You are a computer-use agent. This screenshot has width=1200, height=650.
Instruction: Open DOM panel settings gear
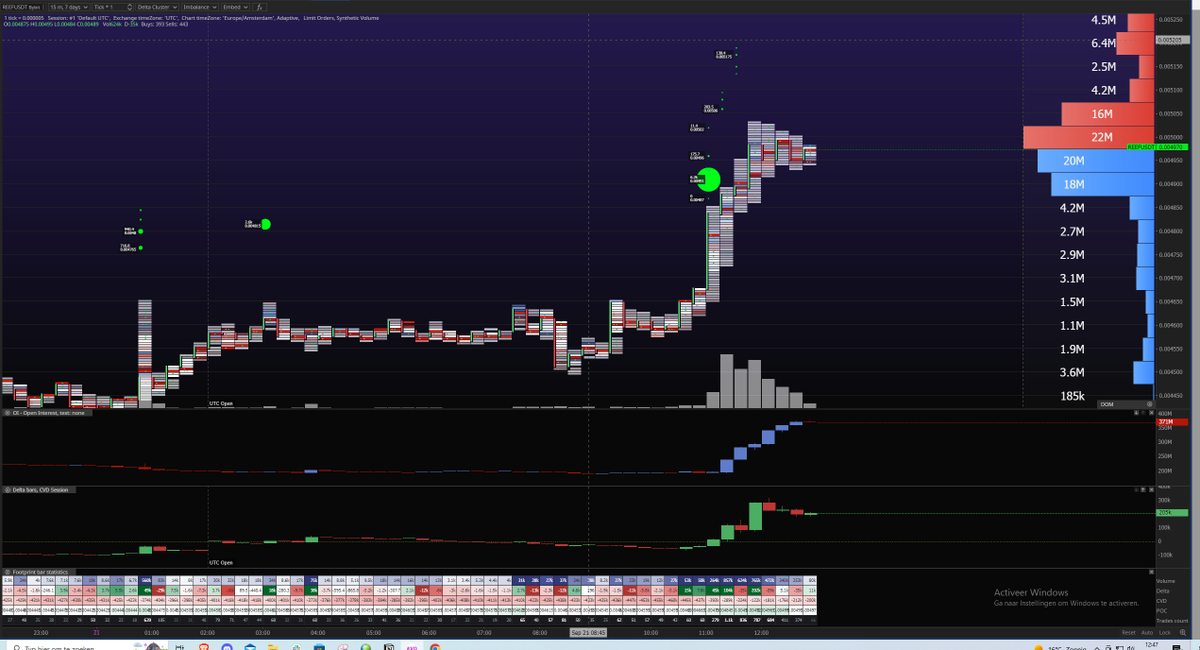[1150, 404]
